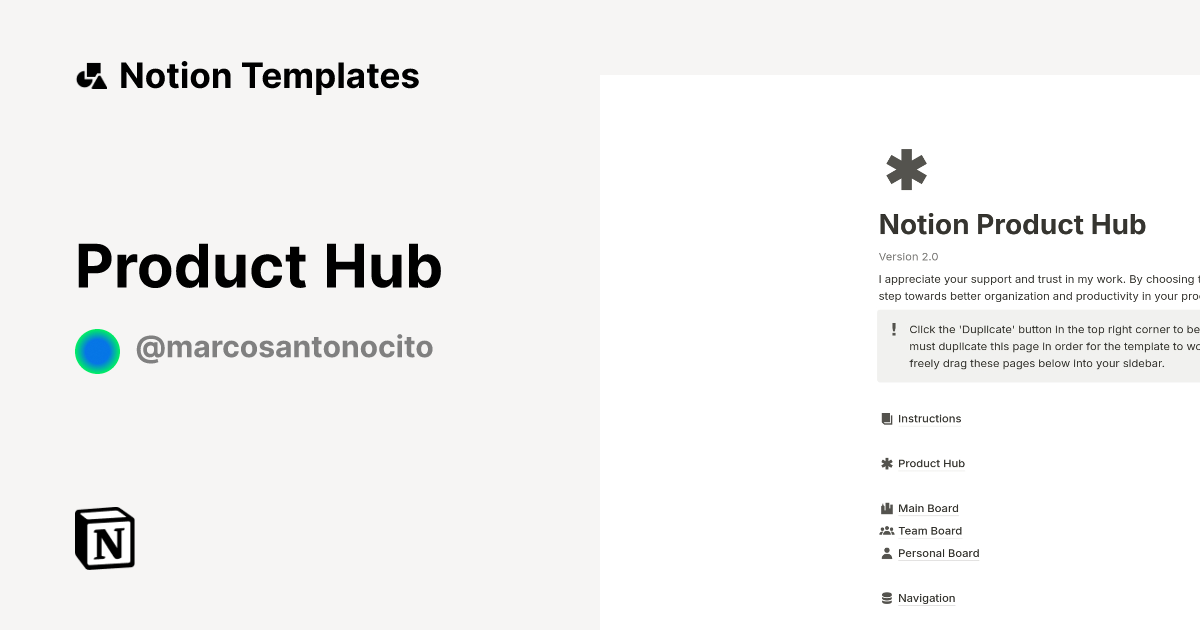Click the database stack icon beside Navigation
This screenshot has width=1200, height=630.
coord(886,597)
